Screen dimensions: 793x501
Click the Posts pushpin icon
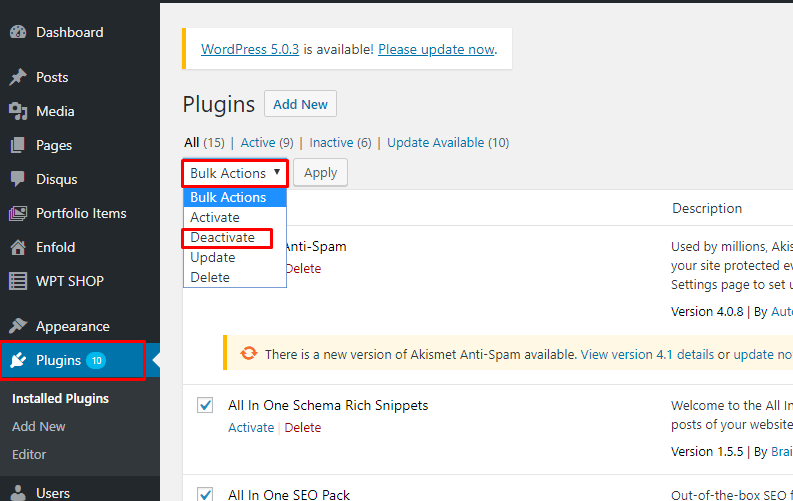tap(18, 77)
